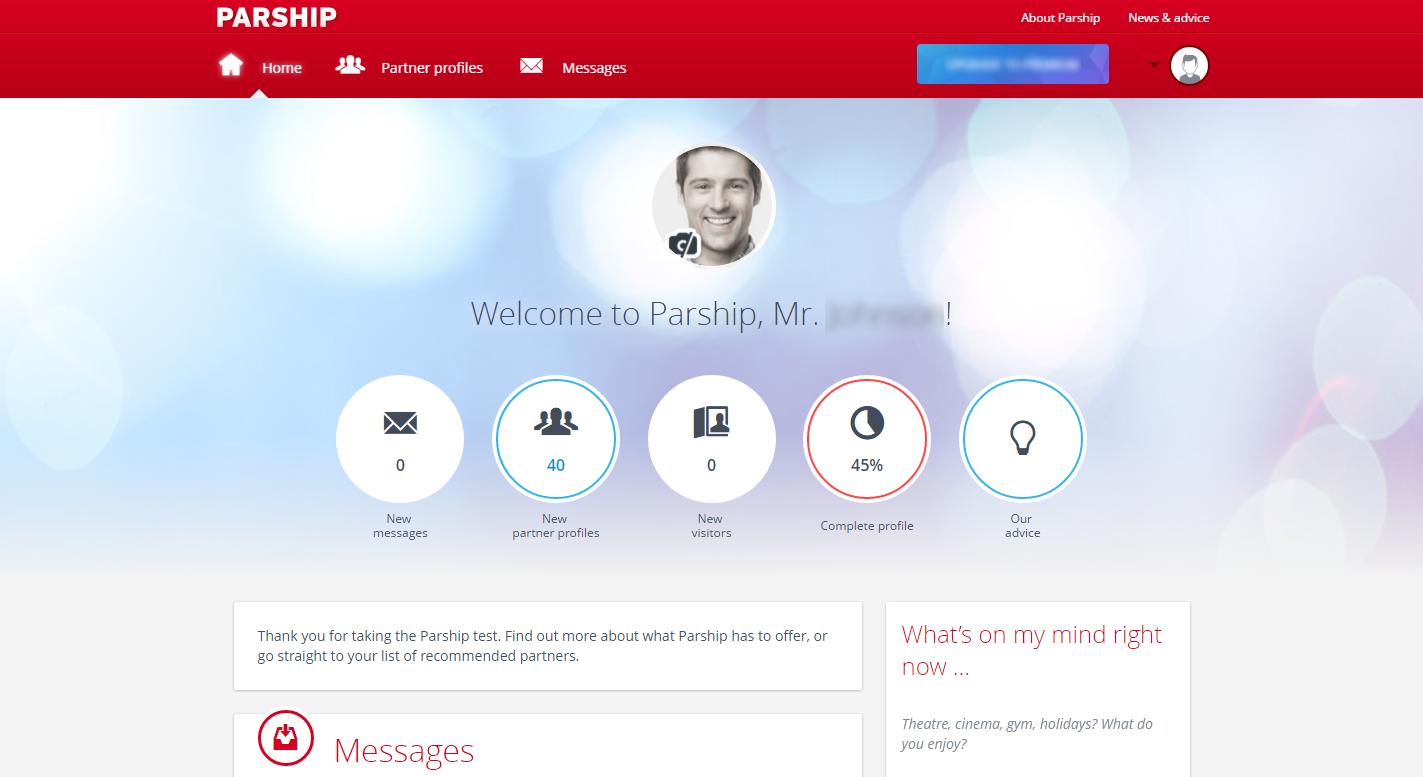Click the "What's on my mind right now" heading
The image size is (1423, 777).
tap(1032, 650)
